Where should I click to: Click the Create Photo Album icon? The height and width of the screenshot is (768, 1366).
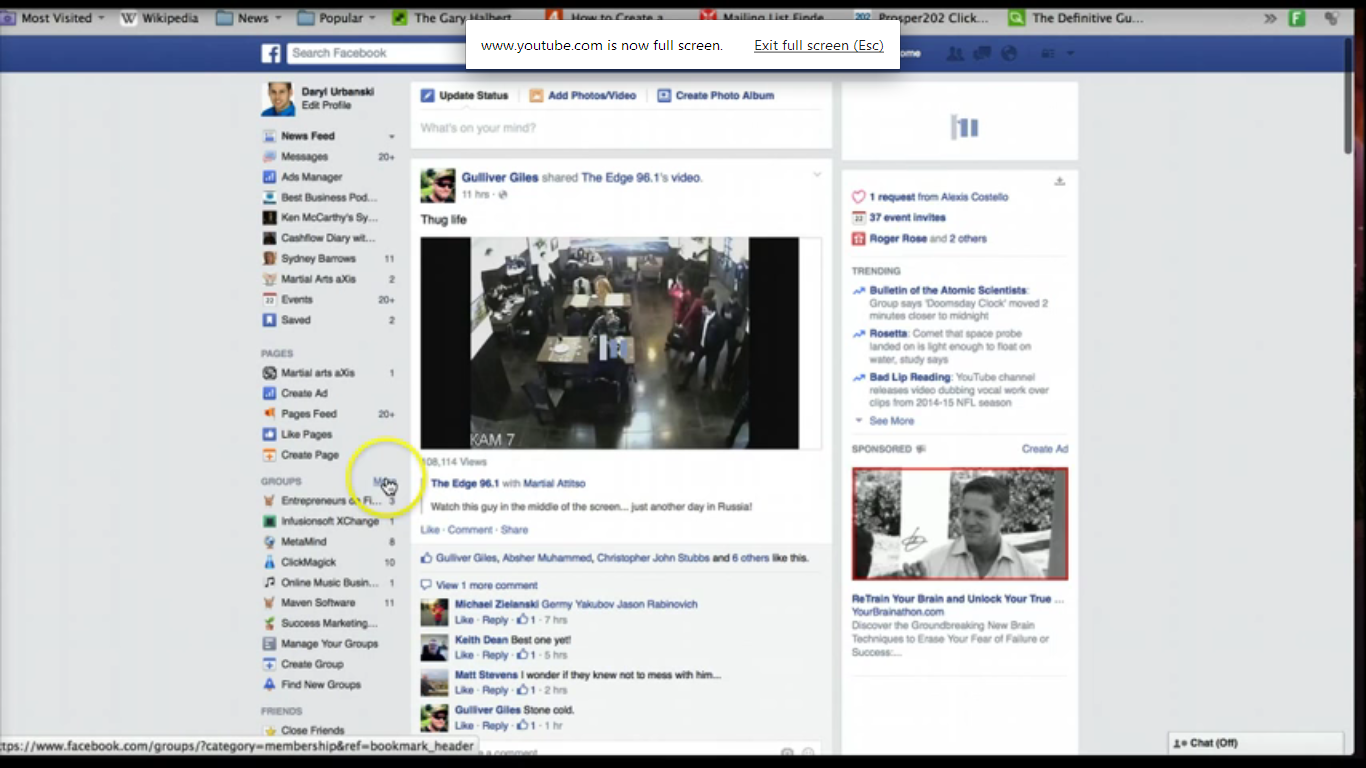pos(664,96)
